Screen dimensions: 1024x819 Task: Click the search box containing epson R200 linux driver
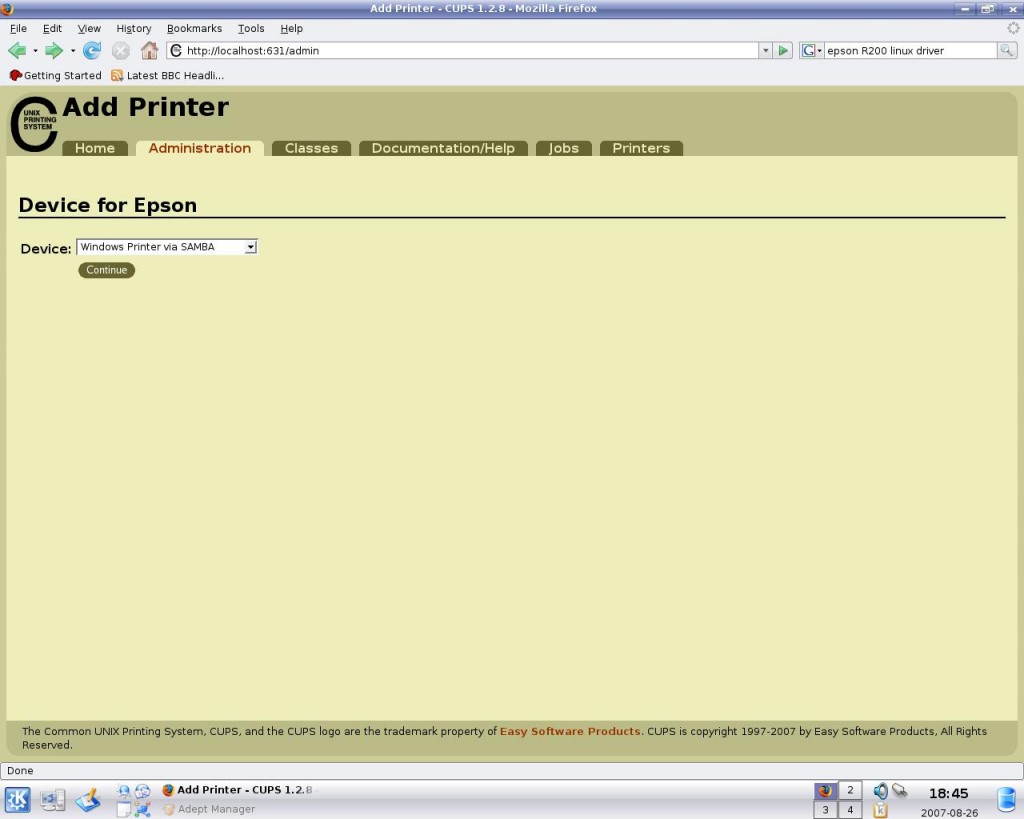click(910, 50)
